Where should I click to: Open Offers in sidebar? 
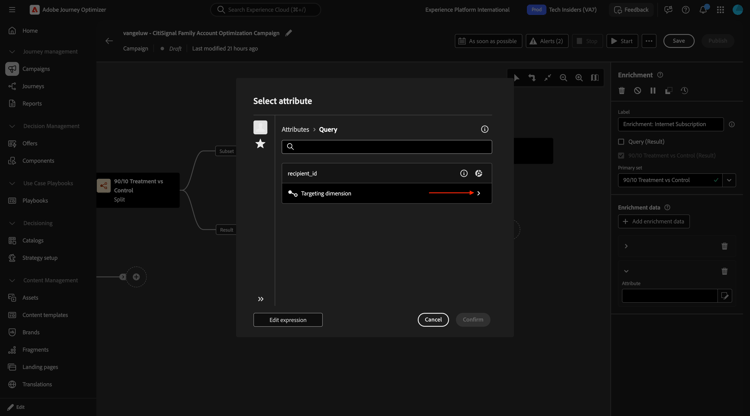[30, 143]
